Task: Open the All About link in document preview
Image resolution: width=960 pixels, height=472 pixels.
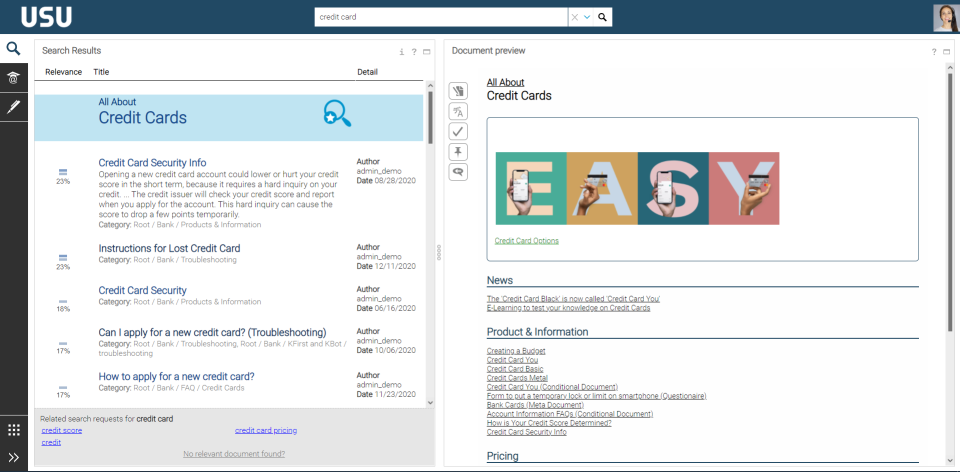Action: coord(506,82)
